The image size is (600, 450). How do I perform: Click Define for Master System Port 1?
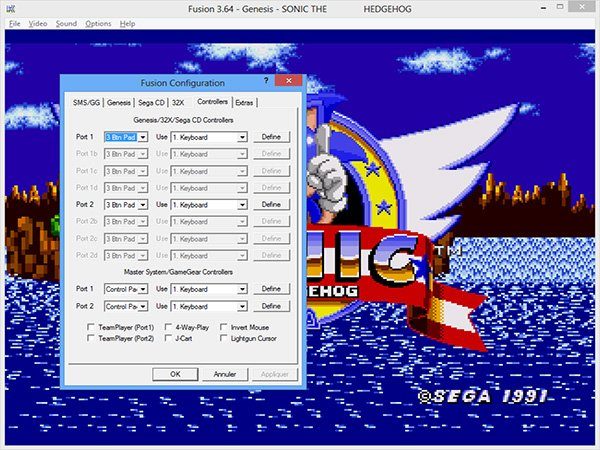click(271, 289)
